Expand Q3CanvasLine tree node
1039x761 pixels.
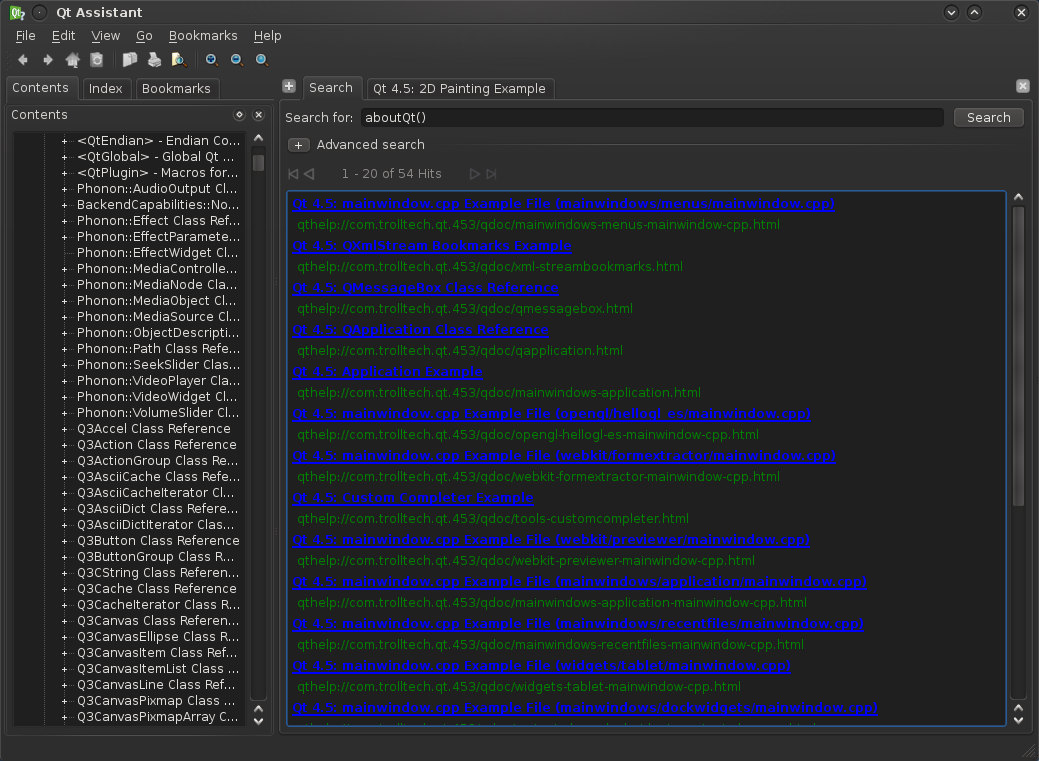pyautogui.click(x=64, y=685)
